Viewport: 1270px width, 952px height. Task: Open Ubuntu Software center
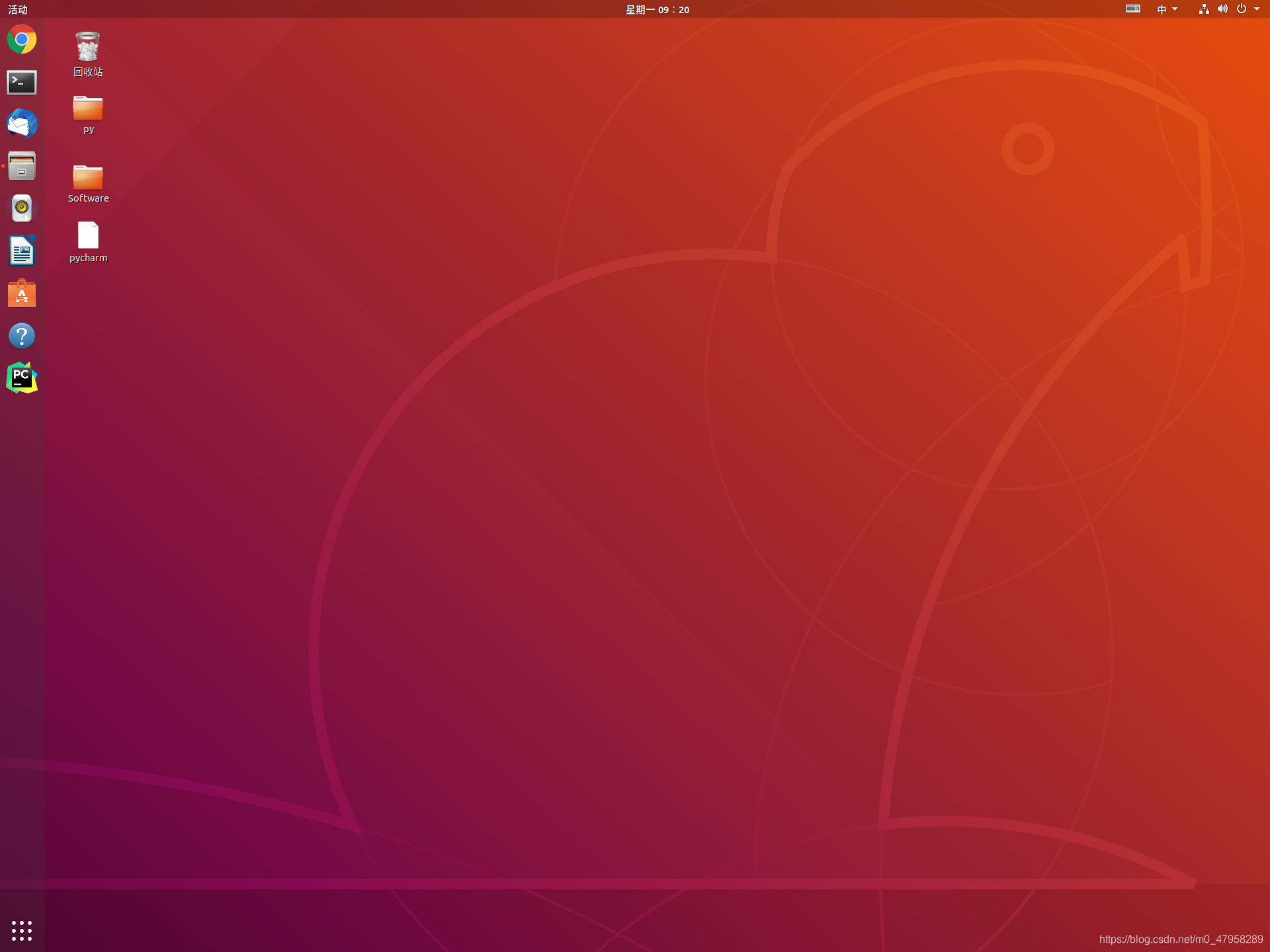click(x=22, y=294)
